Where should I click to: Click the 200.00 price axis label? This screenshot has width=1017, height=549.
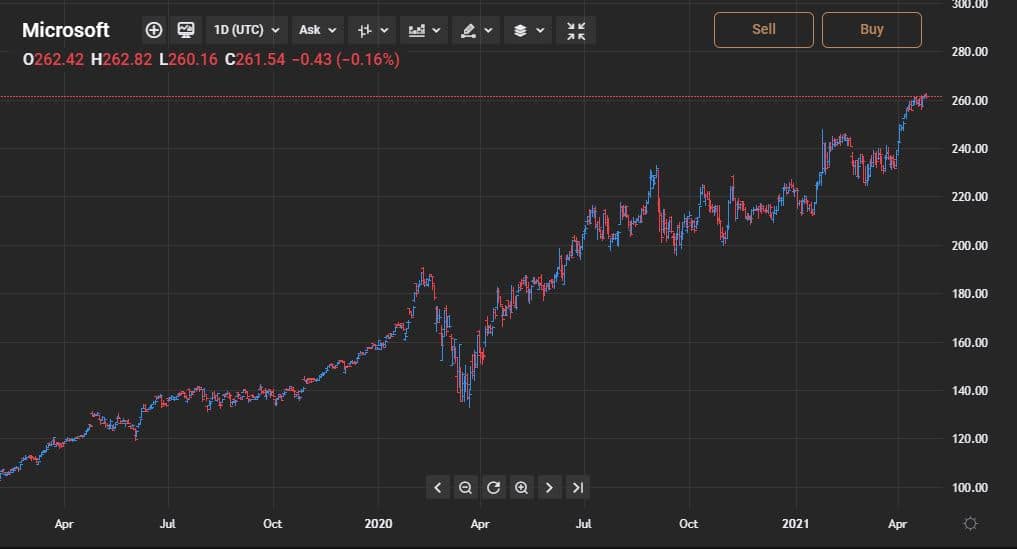(970, 245)
